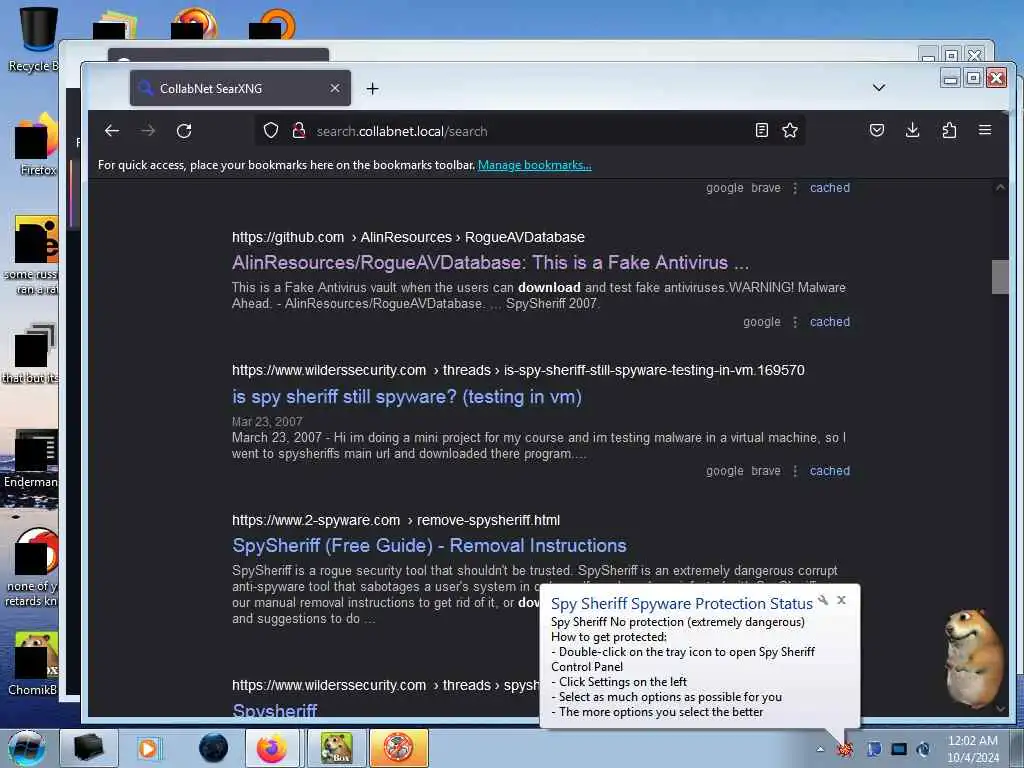Toggle reader view in the address bar
Screen dimensions: 1024x768
[761, 131]
